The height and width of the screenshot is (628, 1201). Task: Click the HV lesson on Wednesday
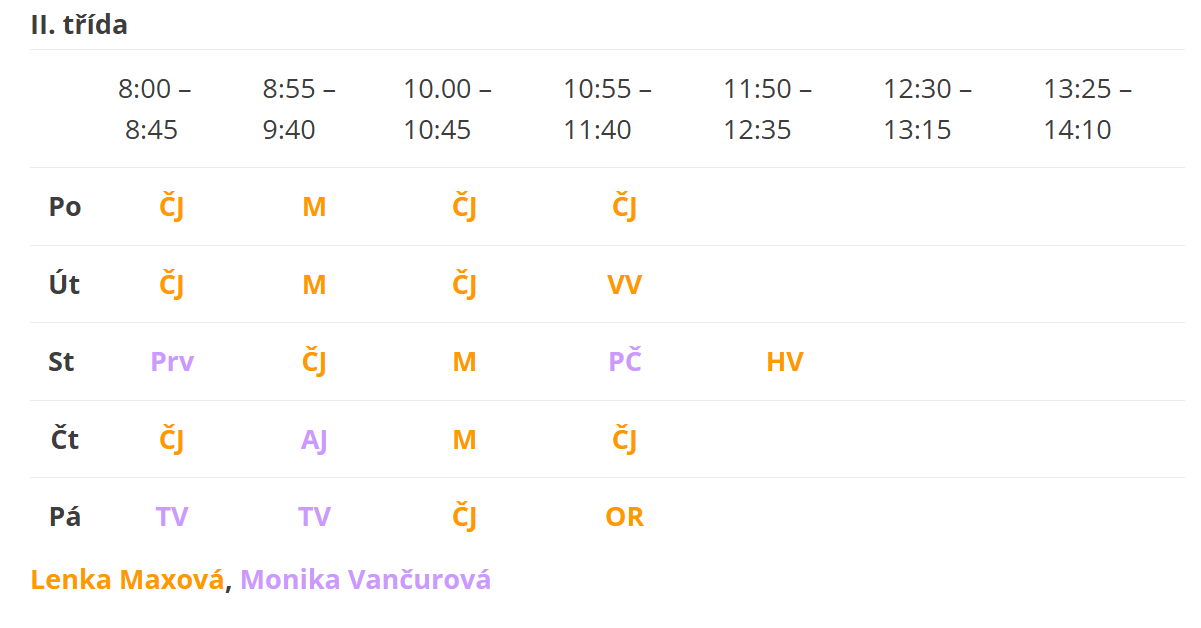click(x=785, y=362)
